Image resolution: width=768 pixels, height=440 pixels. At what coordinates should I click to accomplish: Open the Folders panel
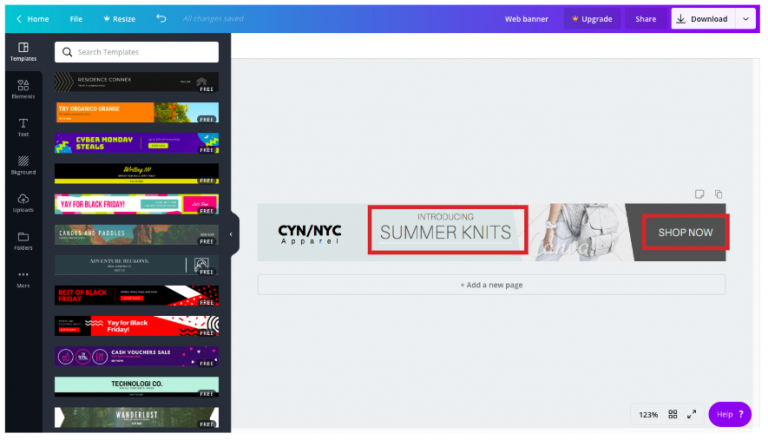pyautogui.click(x=23, y=241)
